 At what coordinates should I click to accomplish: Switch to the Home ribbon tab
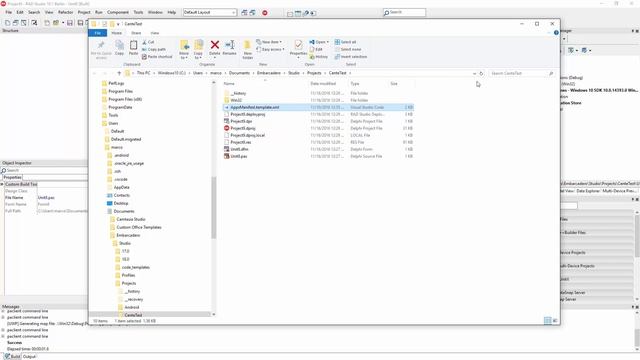[x=117, y=33]
